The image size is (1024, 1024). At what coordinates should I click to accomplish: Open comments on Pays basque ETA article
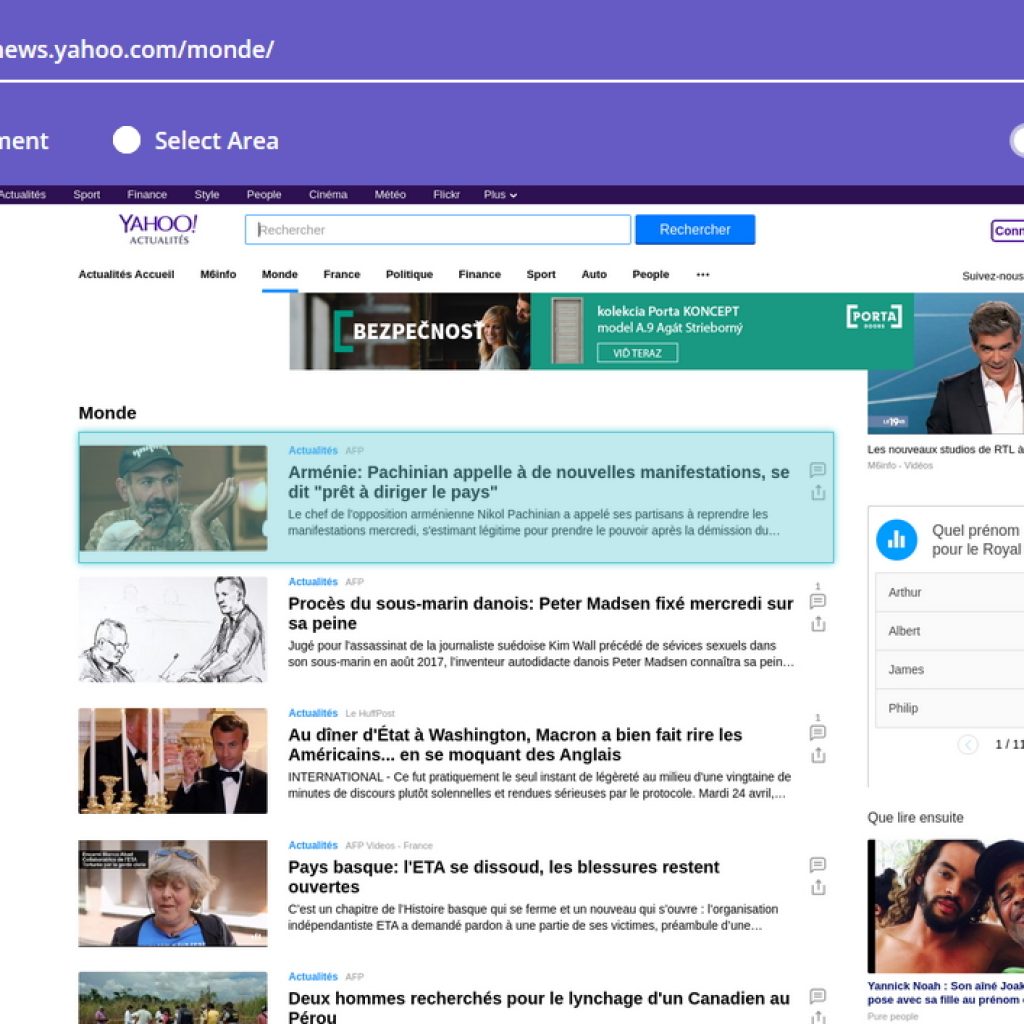pos(818,865)
